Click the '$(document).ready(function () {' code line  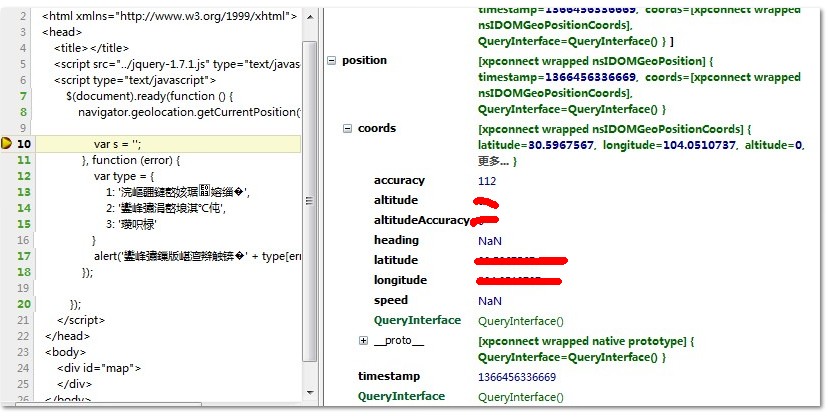tap(149, 96)
